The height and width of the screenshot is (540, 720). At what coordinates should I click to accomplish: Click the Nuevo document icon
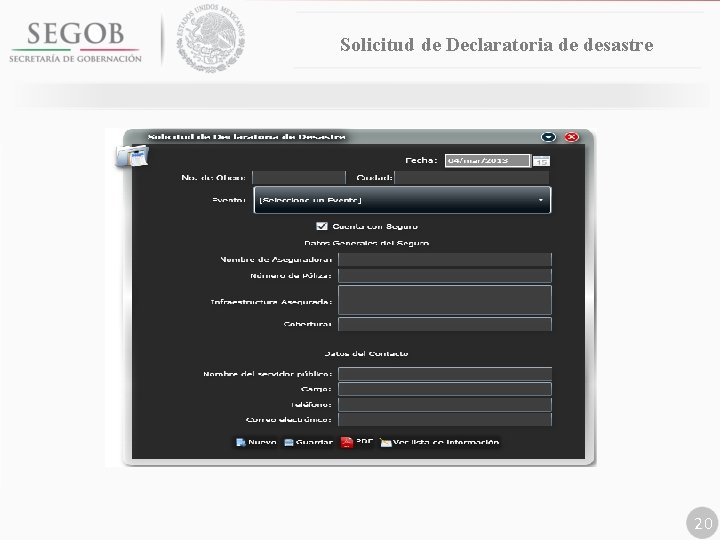[241, 442]
